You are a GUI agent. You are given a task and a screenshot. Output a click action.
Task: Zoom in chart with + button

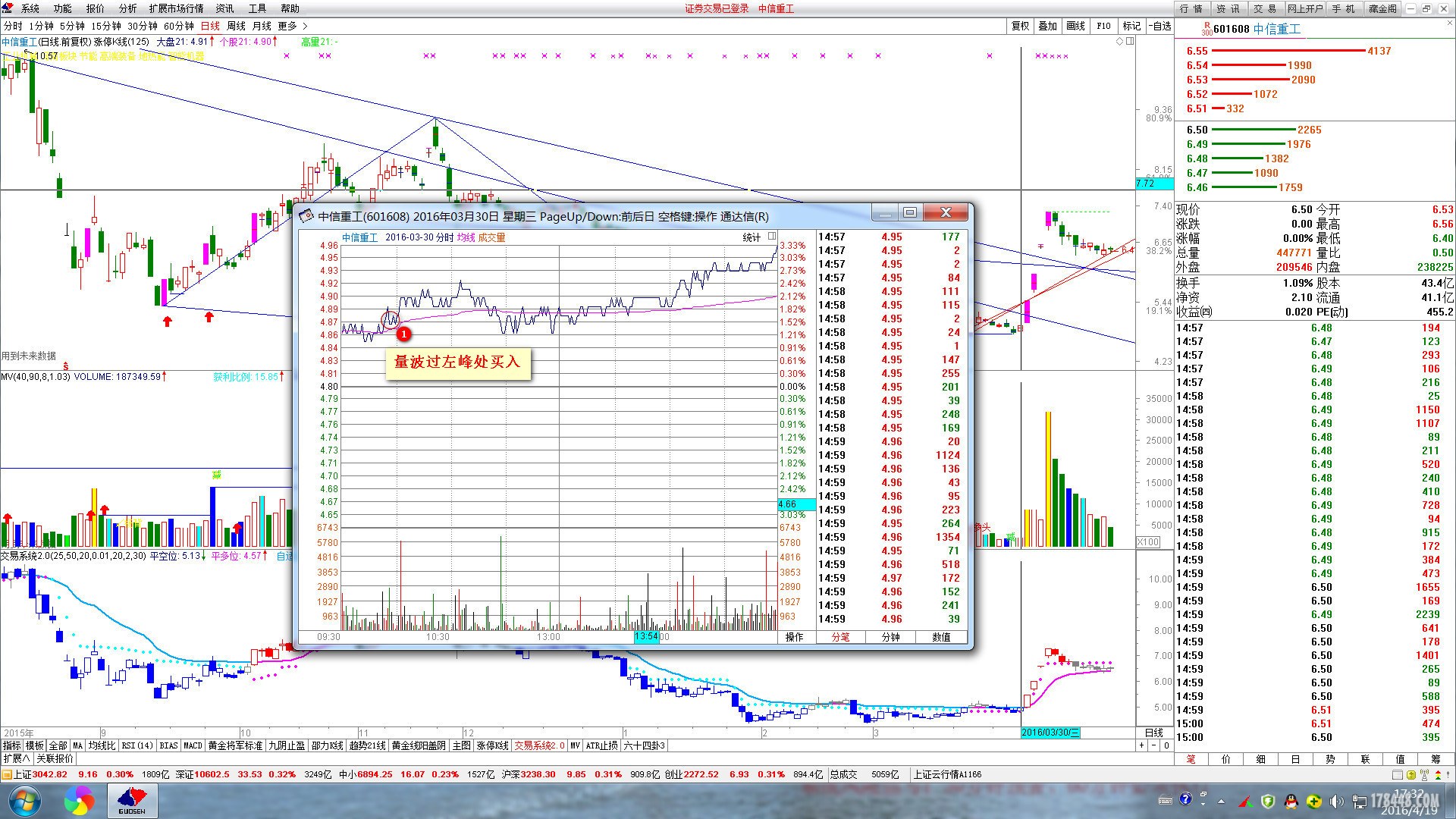(1141, 745)
